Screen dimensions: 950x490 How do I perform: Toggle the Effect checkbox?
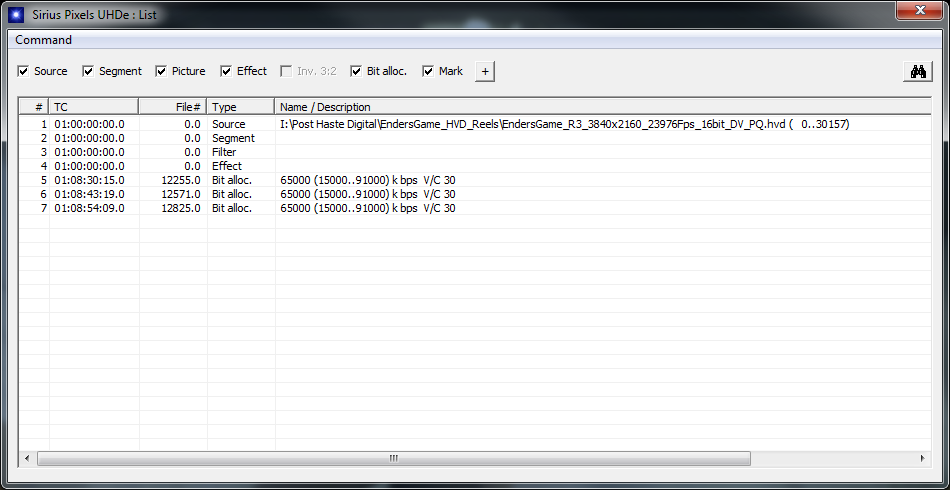(226, 71)
